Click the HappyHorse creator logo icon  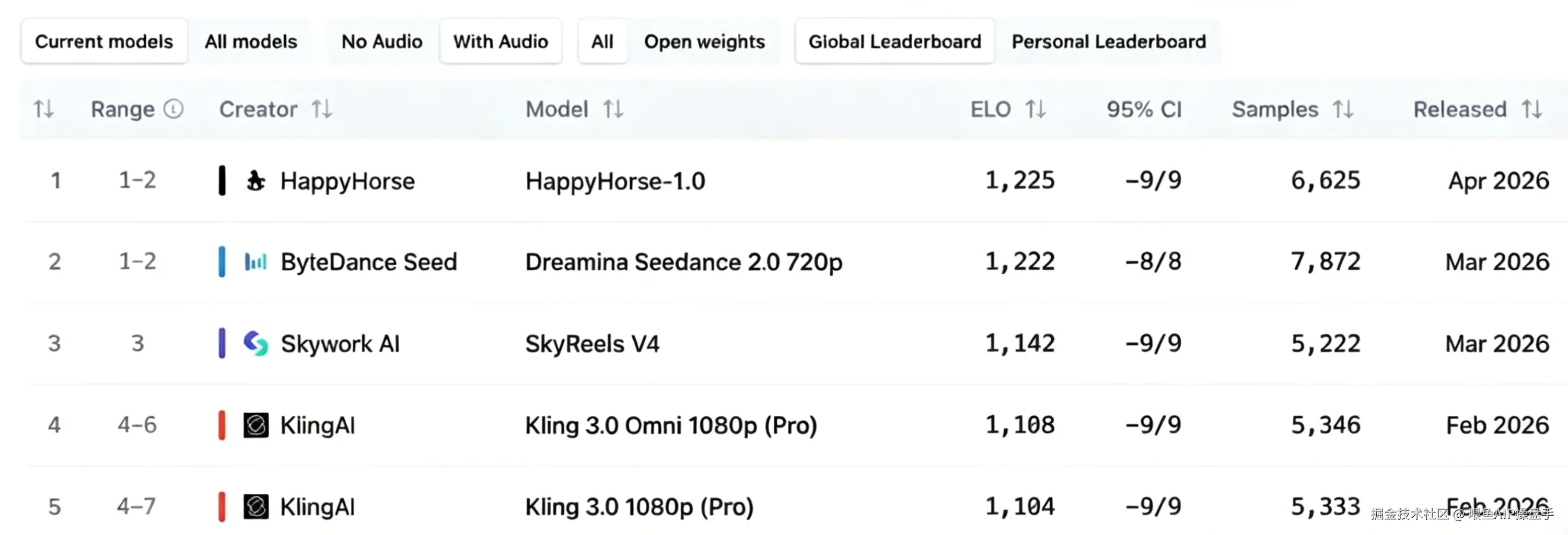pos(255,181)
